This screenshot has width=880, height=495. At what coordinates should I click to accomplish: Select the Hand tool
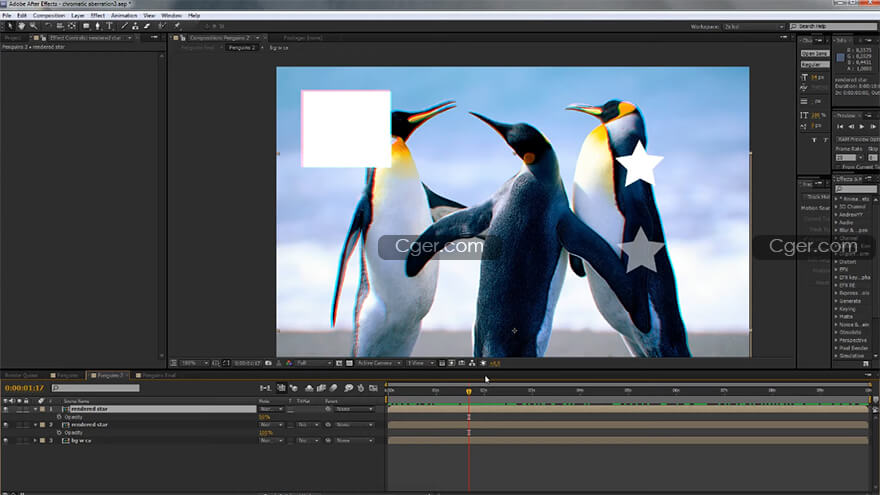(x=21, y=26)
